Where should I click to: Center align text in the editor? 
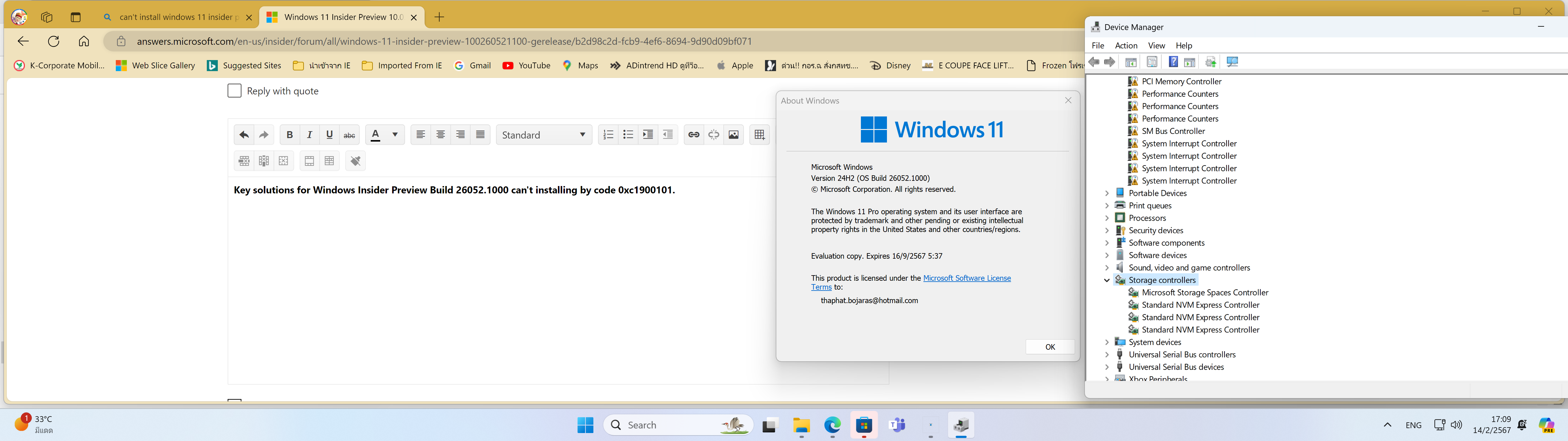point(441,135)
